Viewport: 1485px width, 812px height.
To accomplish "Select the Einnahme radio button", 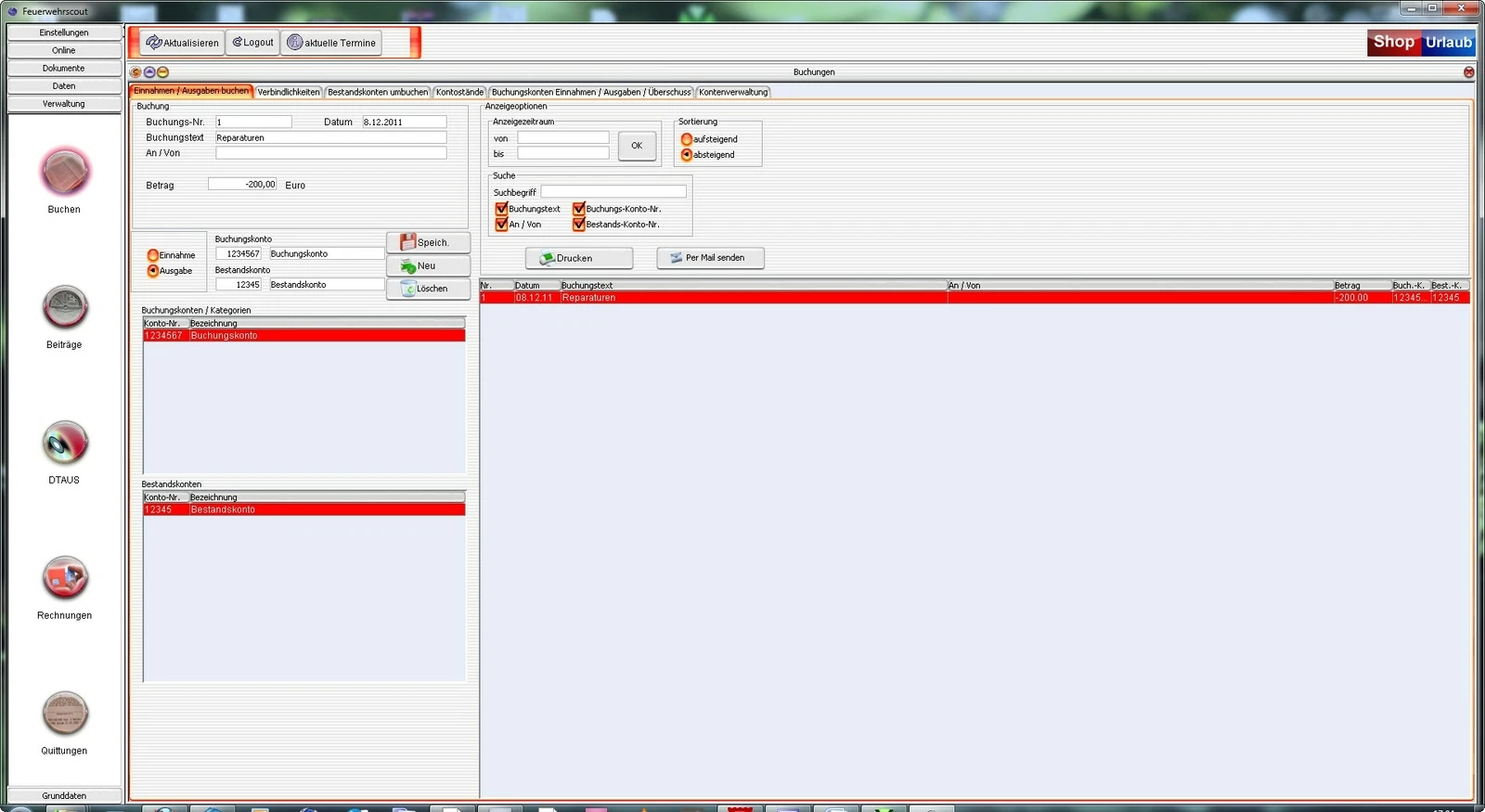I will coord(153,255).
